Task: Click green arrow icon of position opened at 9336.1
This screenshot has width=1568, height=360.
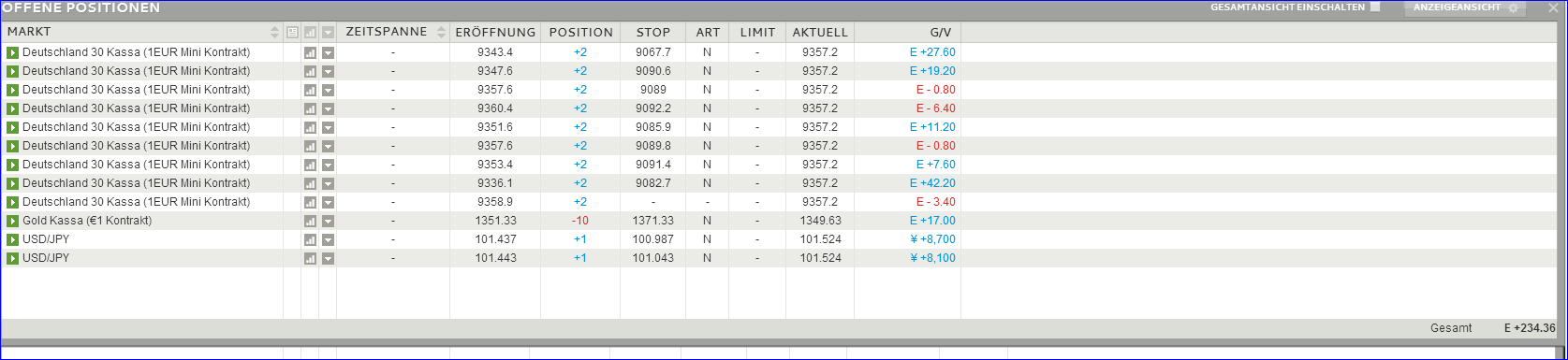Action: tap(13, 183)
